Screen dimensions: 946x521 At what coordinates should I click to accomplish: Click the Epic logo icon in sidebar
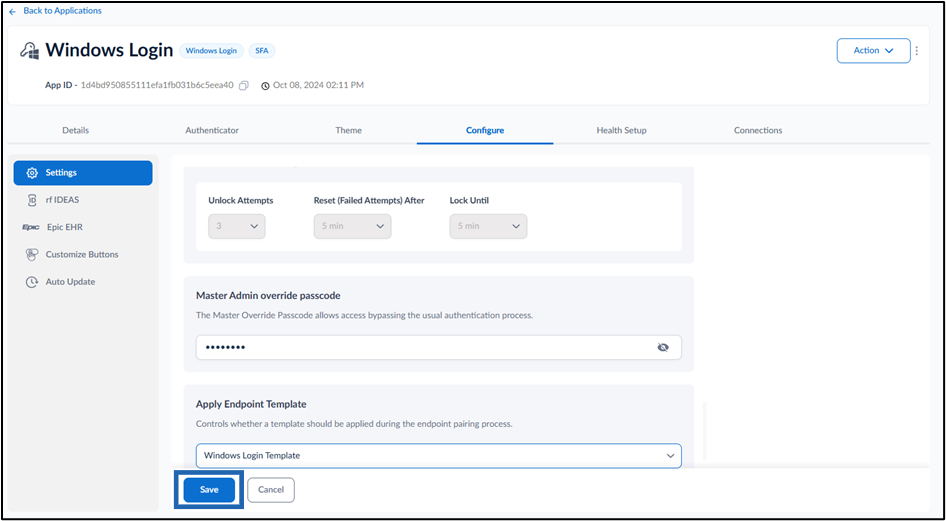tap(31, 227)
